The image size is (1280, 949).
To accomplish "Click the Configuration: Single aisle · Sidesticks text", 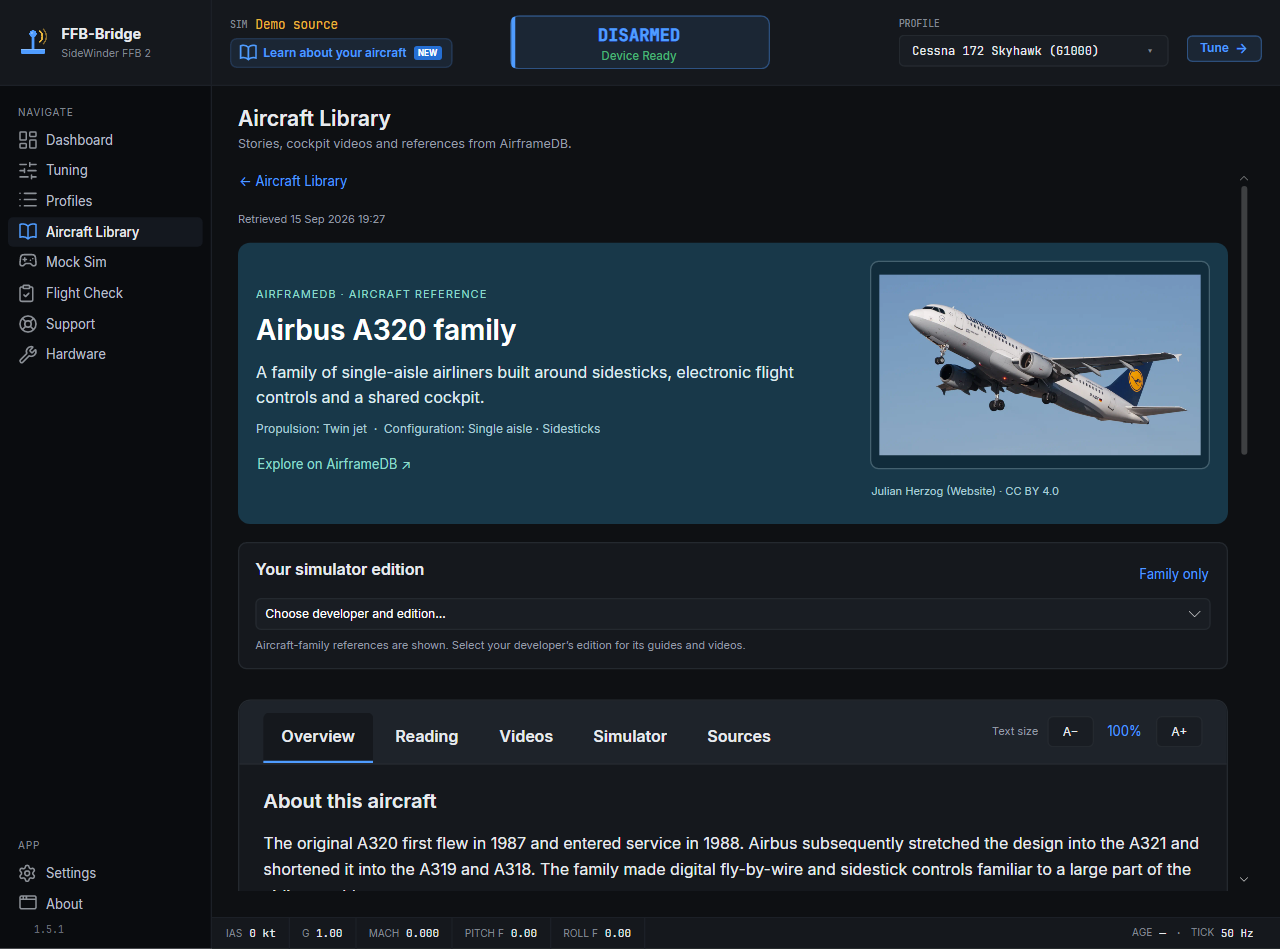I will click(x=492, y=429).
